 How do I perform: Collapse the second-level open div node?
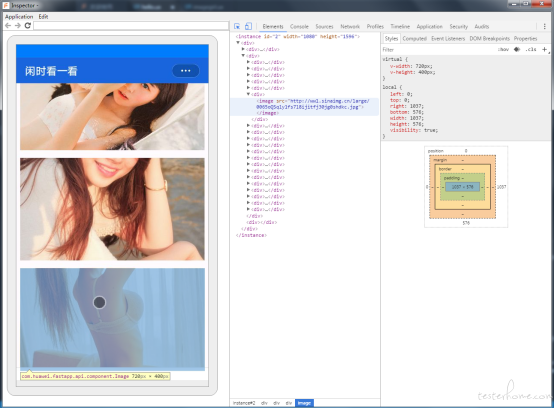pyautogui.click(x=243, y=55)
